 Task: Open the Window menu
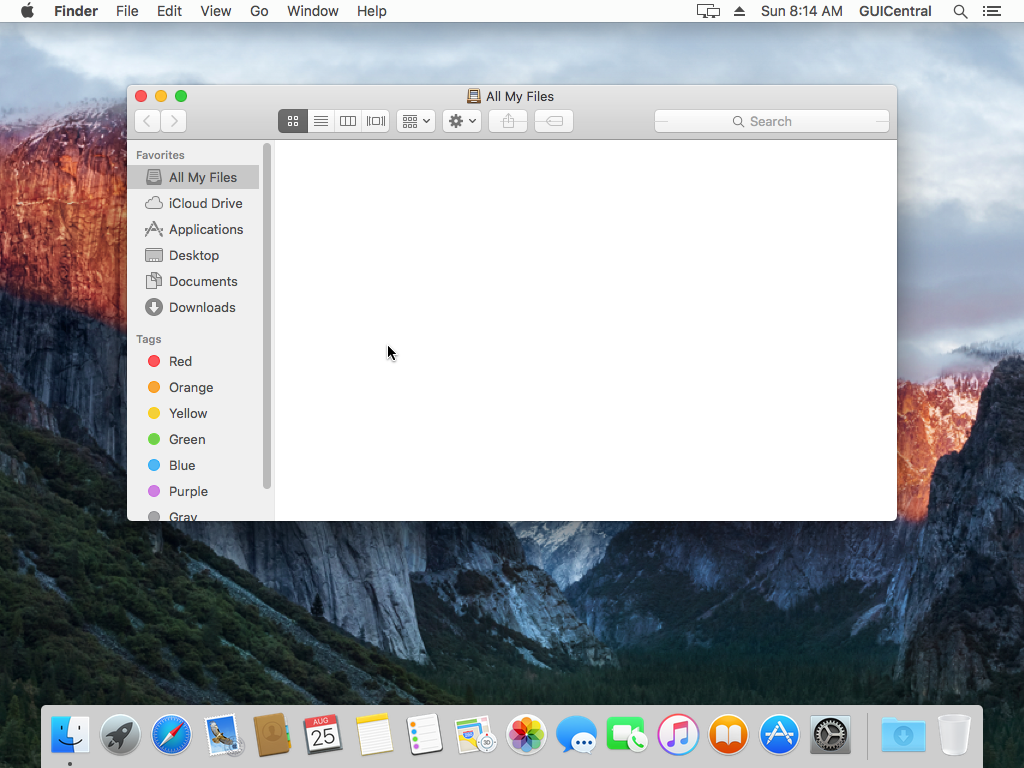(313, 11)
